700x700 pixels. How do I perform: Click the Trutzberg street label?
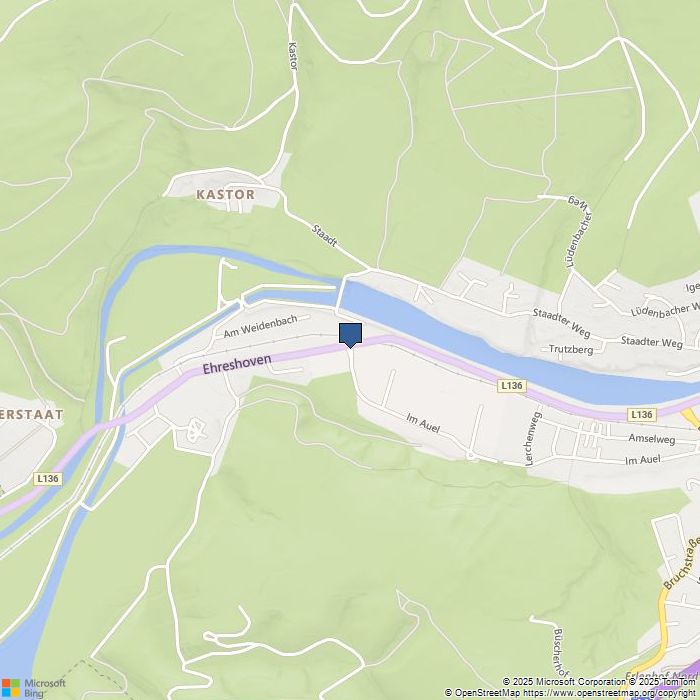571,349
